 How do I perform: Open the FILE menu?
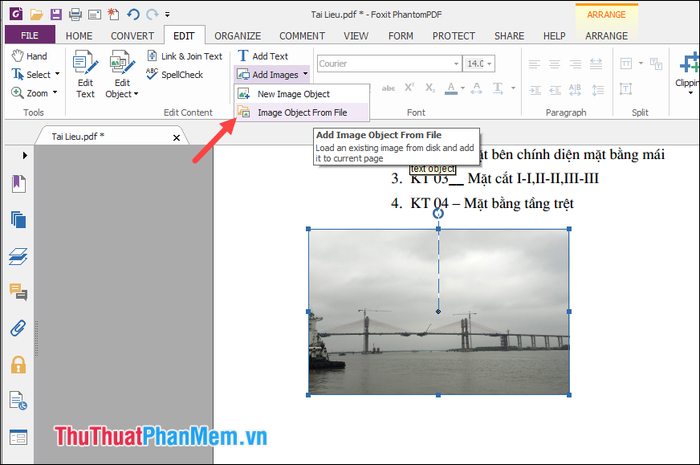point(29,35)
